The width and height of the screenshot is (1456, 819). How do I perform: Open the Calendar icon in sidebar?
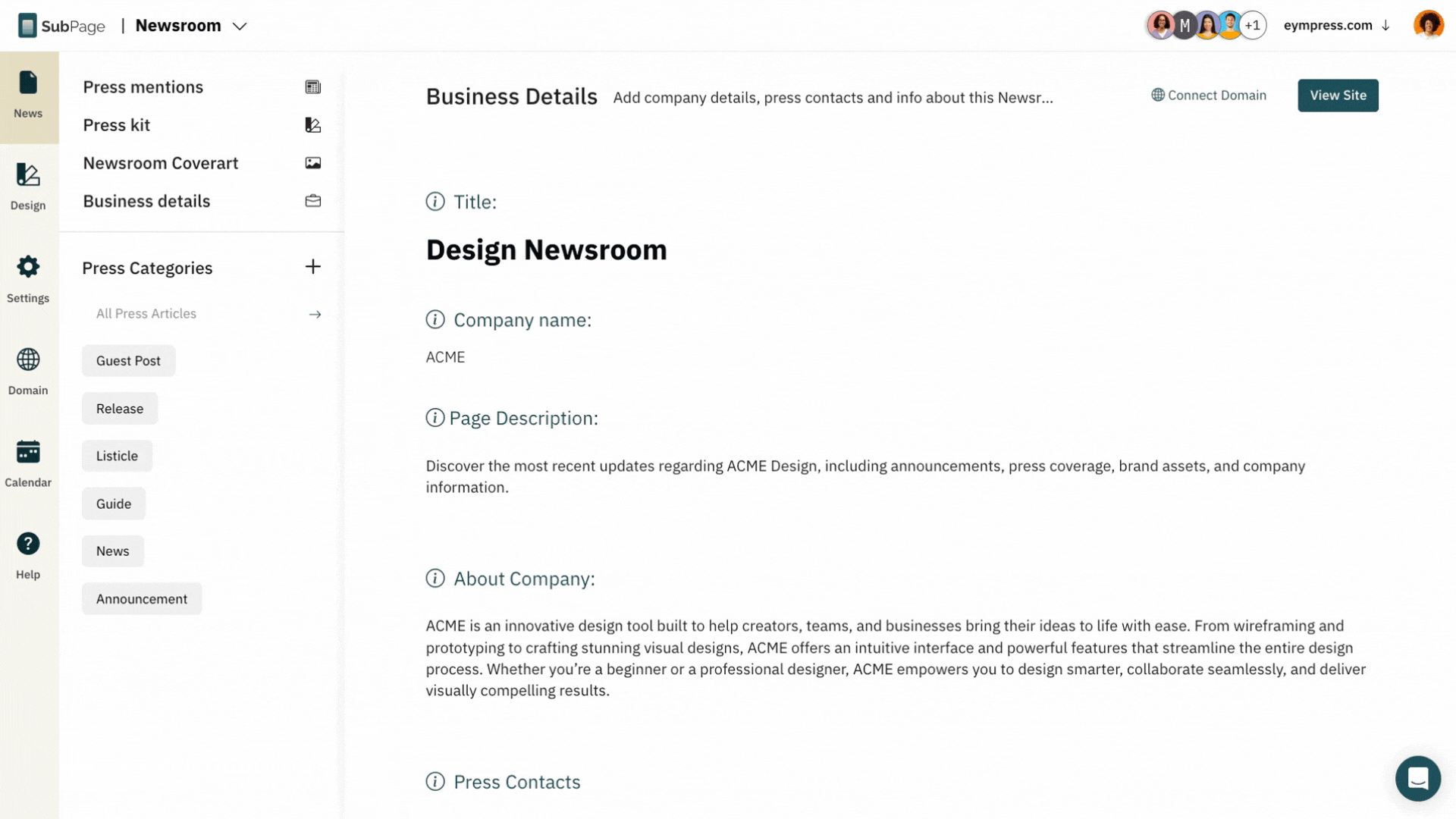coord(28,452)
